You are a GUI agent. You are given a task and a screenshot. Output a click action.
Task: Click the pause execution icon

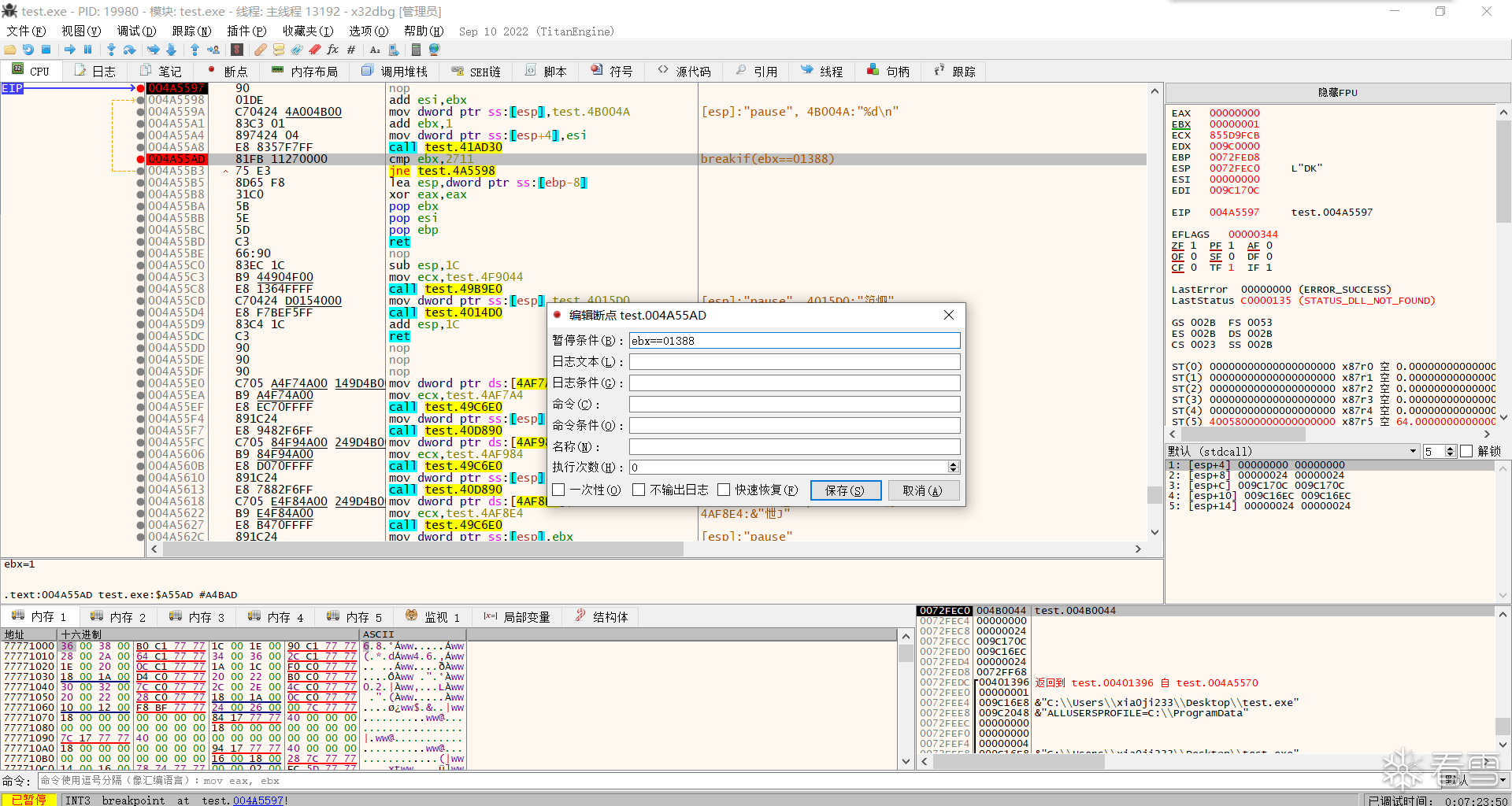point(87,50)
